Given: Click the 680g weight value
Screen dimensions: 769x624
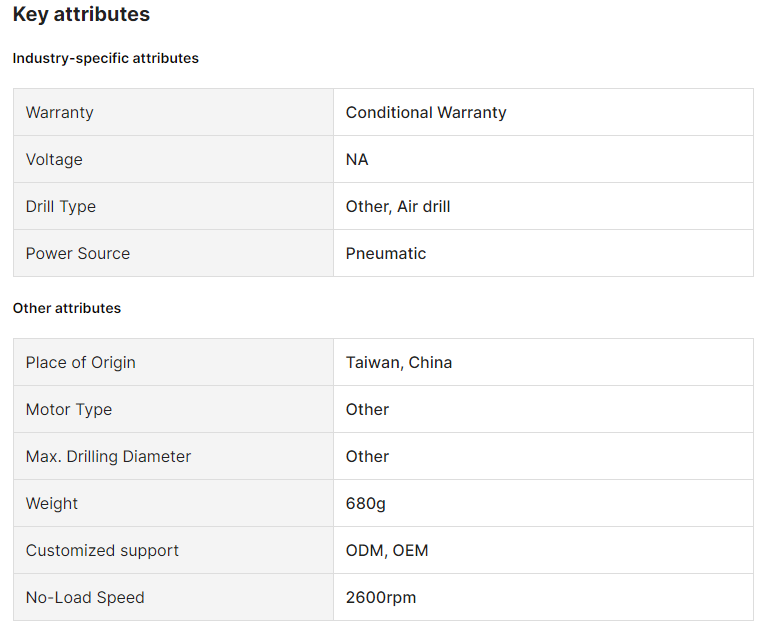Looking at the screenshot, I should tap(366, 503).
